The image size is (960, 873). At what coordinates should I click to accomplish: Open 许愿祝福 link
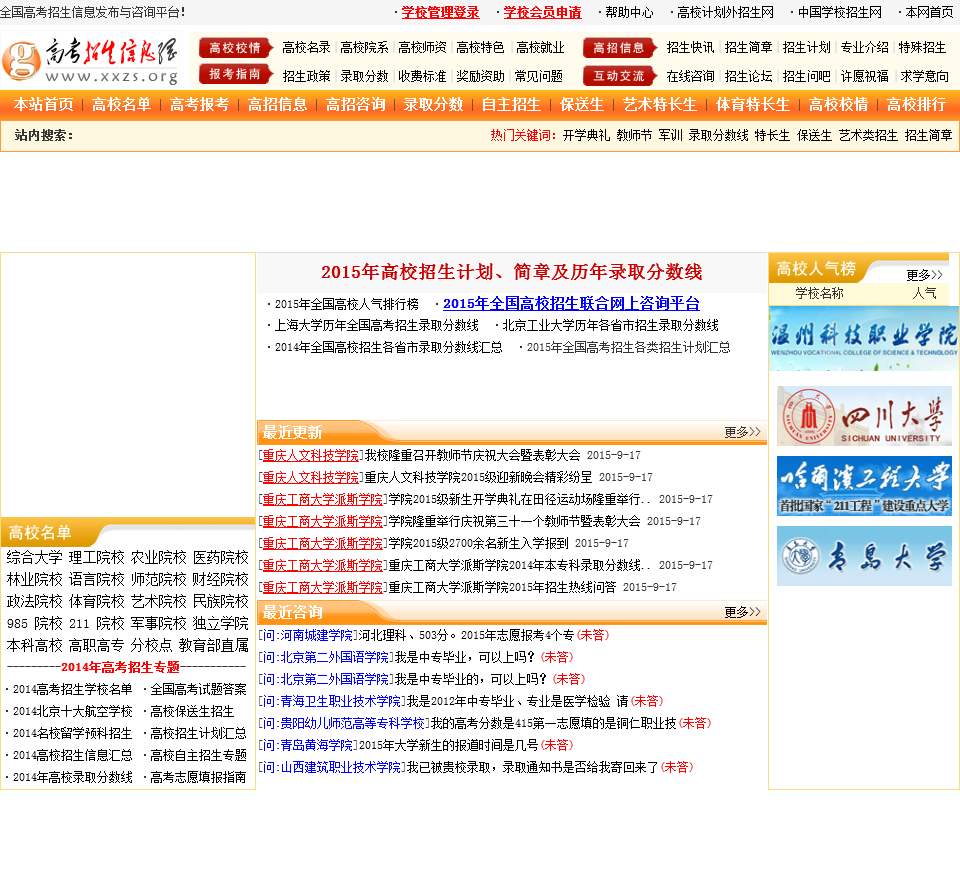[864, 76]
